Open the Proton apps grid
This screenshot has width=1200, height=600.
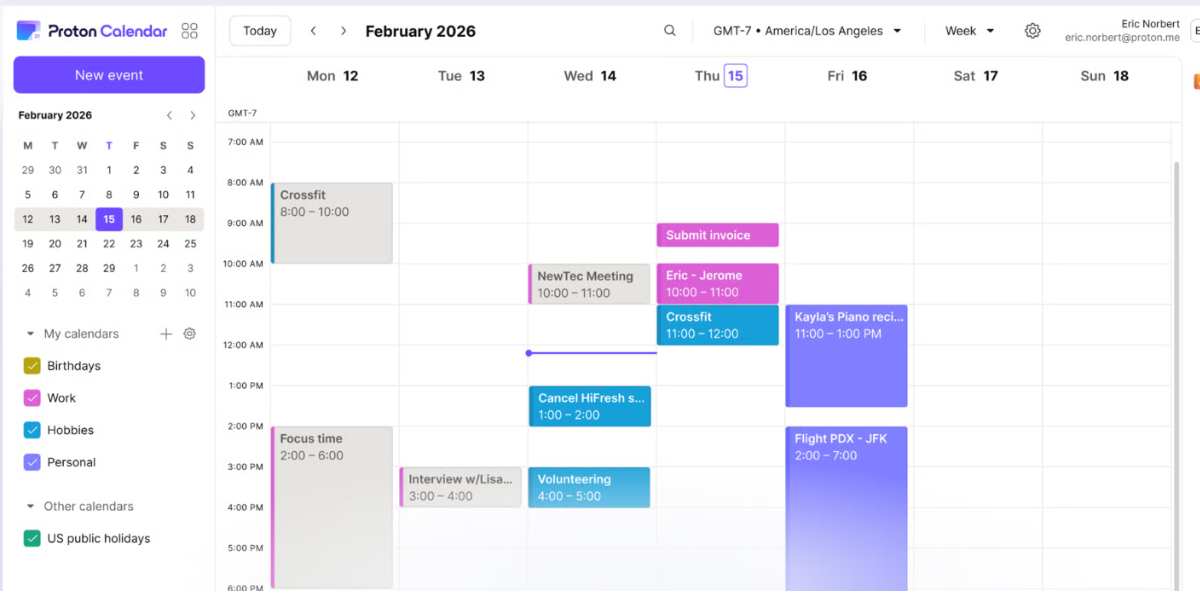click(x=190, y=30)
